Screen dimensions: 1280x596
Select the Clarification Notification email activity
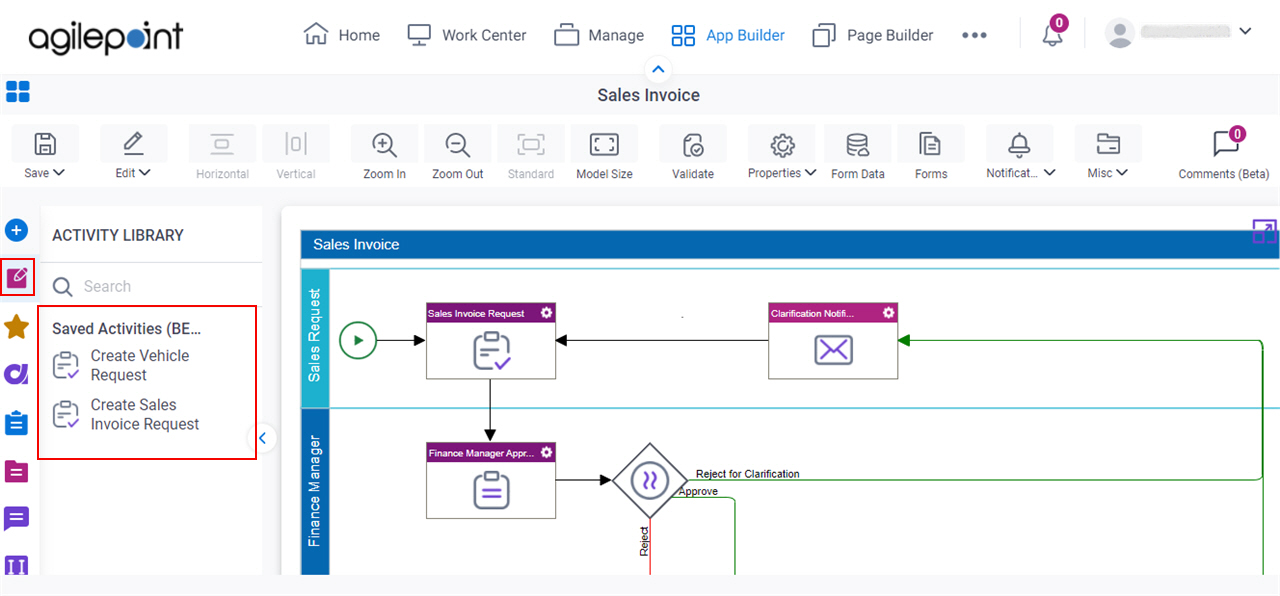coord(833,341)
